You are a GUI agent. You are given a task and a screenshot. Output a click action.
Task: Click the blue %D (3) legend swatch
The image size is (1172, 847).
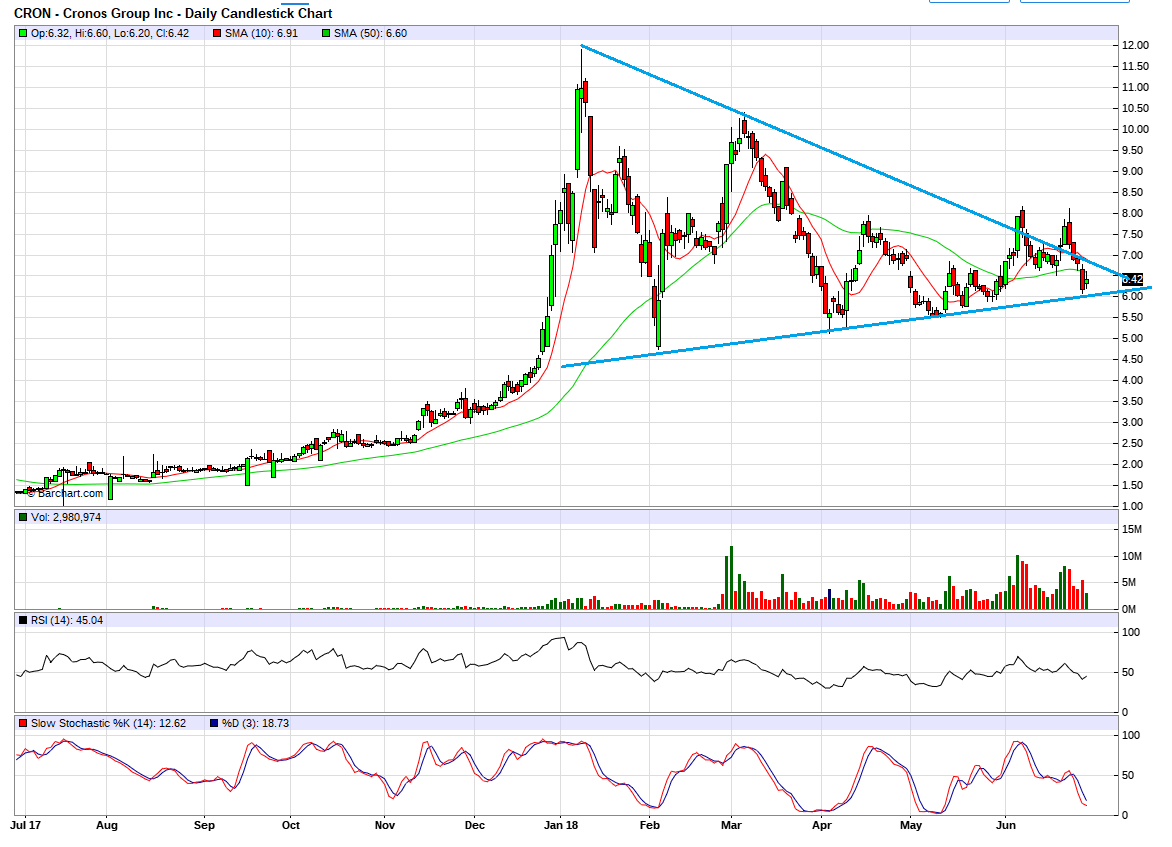(x=214, y=724)
